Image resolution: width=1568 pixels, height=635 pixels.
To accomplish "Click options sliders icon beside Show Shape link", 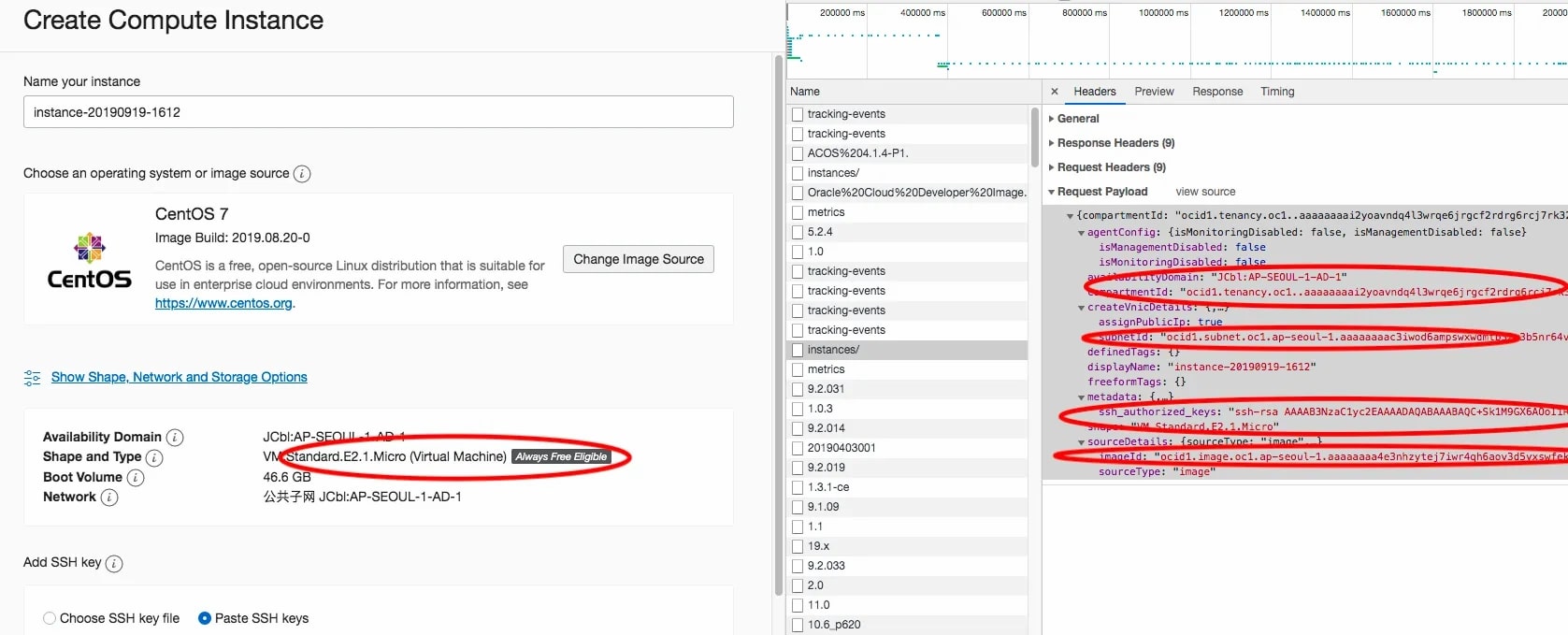I will [x=32, y=378].
